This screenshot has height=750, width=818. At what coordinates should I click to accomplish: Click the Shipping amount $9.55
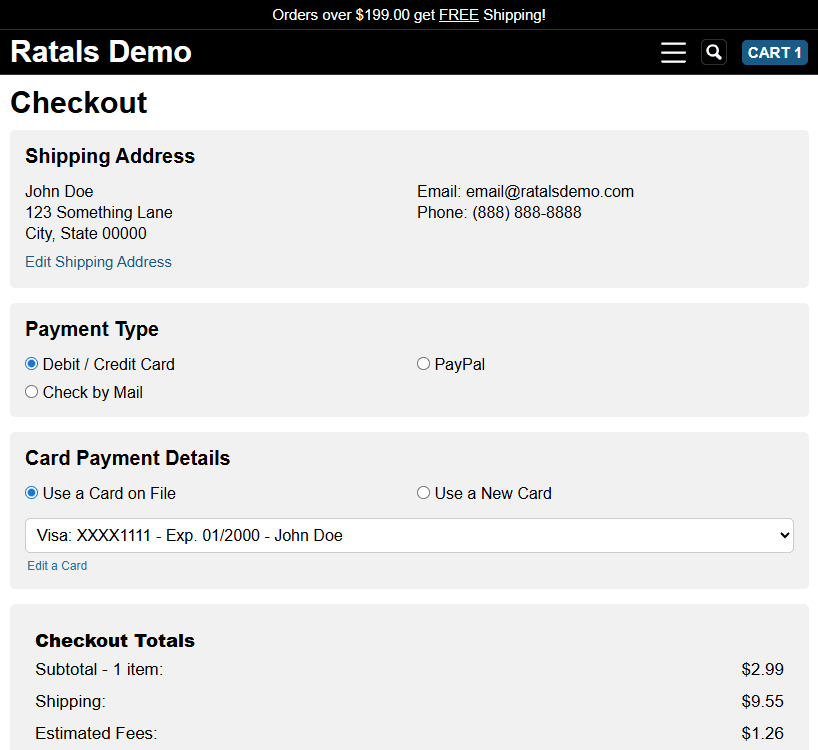point(763,701)
